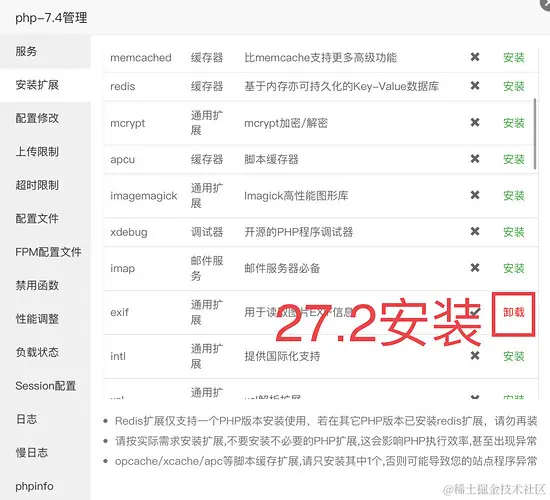Select the 安装扩展 sidebar tab

45,85
